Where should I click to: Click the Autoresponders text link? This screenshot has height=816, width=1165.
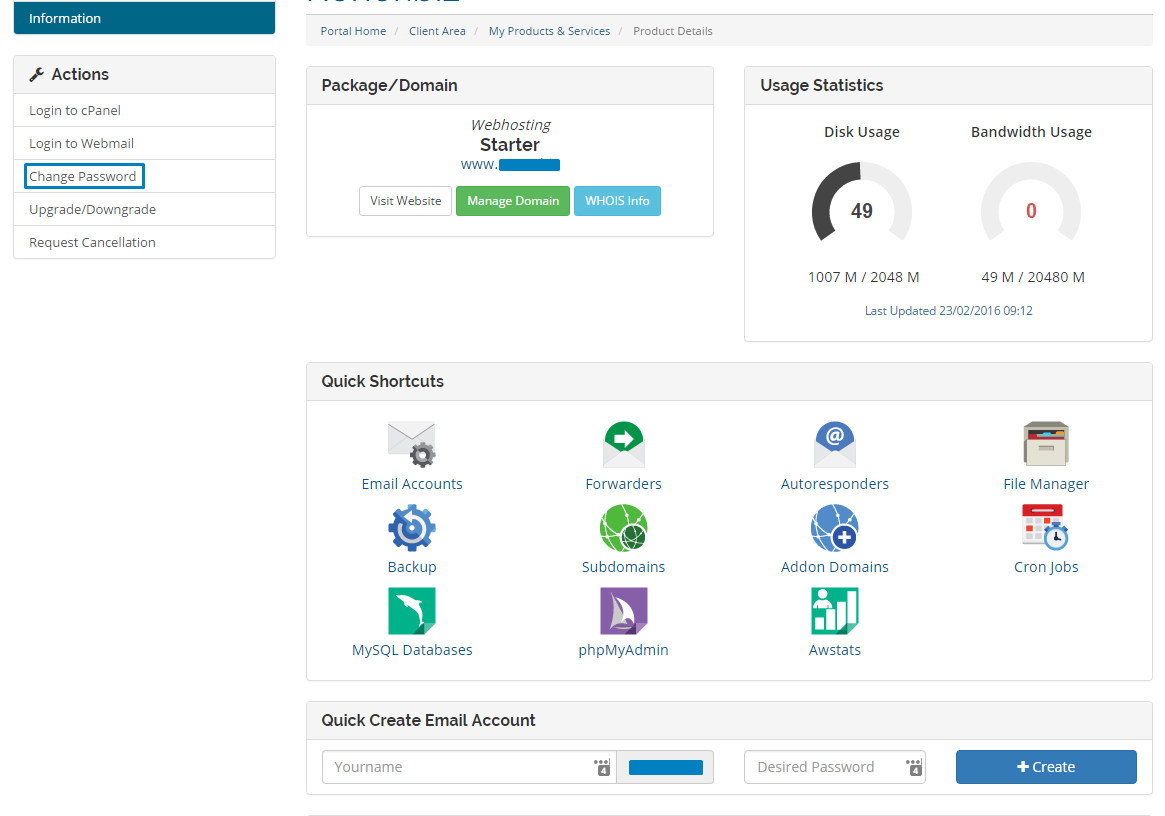834,484
